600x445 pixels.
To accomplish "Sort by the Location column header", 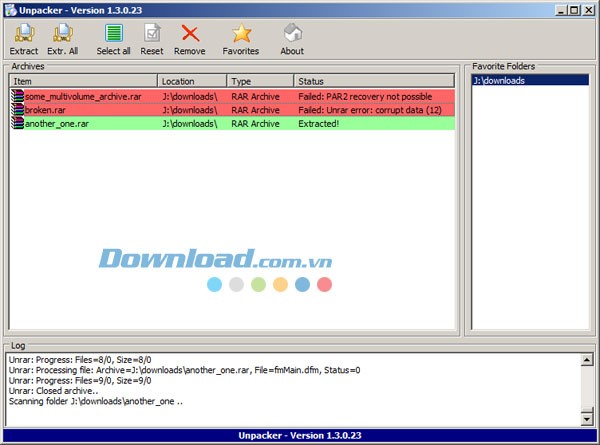I will (191, 81).
